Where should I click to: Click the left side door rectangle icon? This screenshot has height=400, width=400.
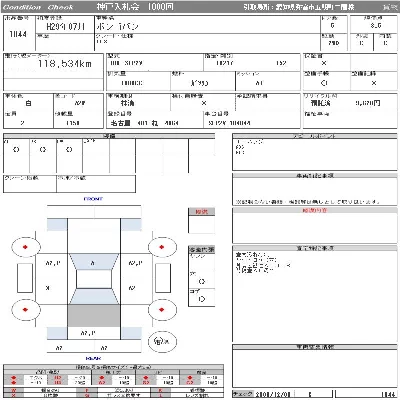[x=25, y=278]
